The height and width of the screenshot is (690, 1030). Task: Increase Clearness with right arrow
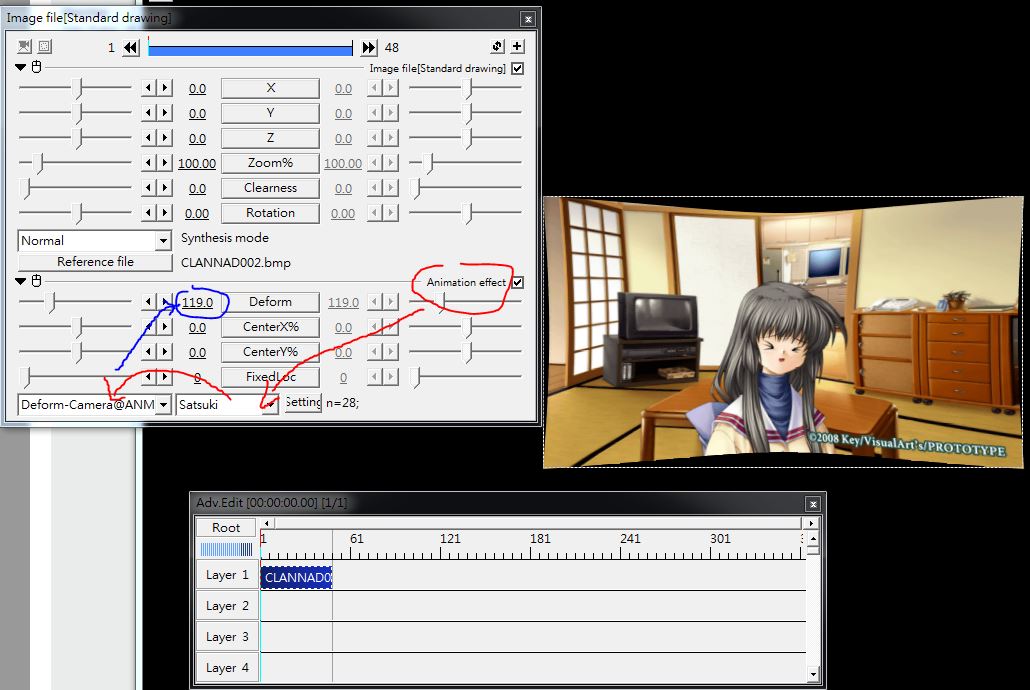click(165, 188)
